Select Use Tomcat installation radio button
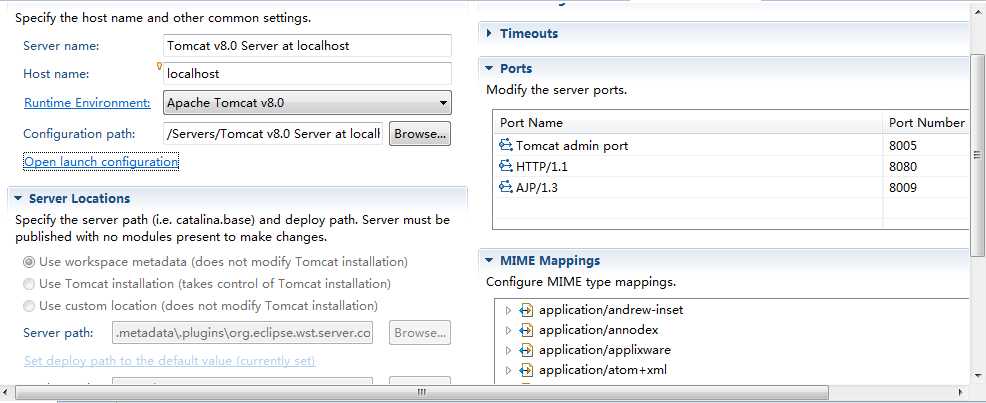The image size is (986, 403). (29, 284)
